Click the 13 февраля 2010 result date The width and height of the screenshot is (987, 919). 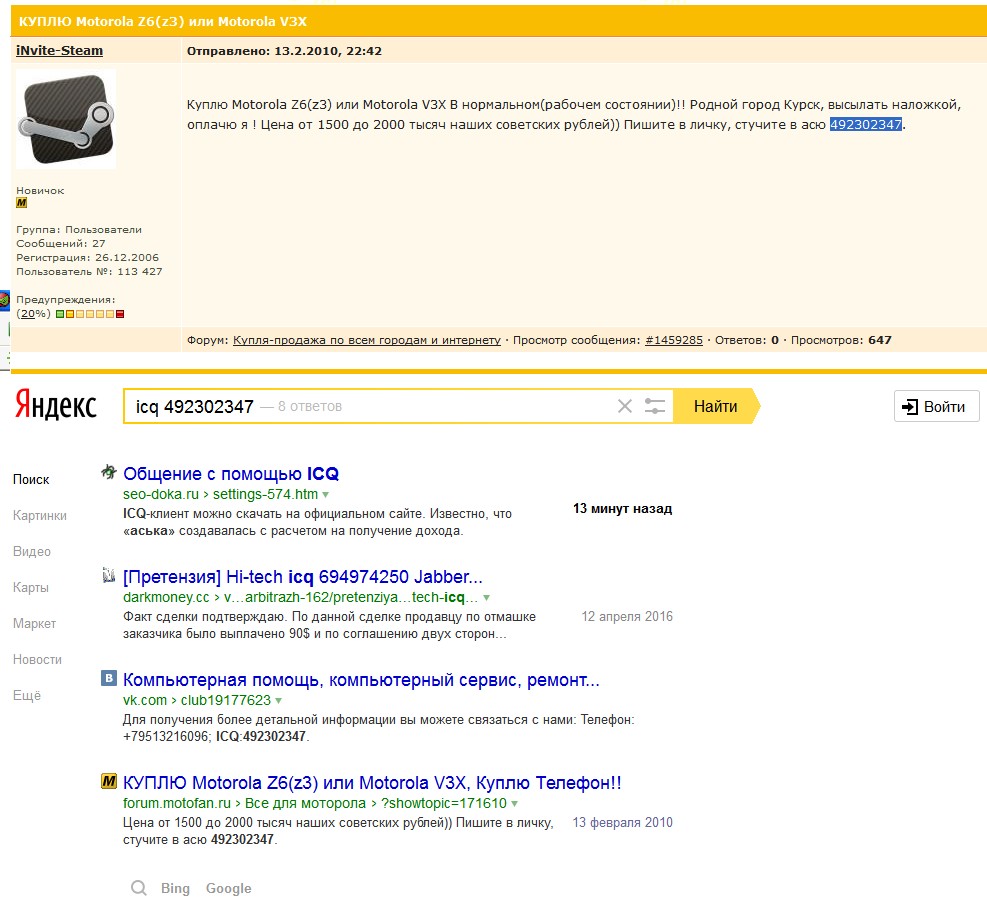623,822
